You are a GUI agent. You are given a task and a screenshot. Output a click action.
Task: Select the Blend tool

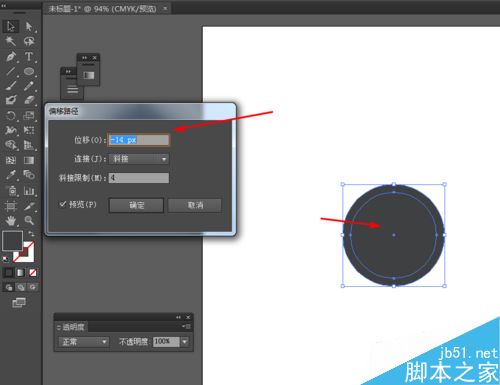pos(29,175)
